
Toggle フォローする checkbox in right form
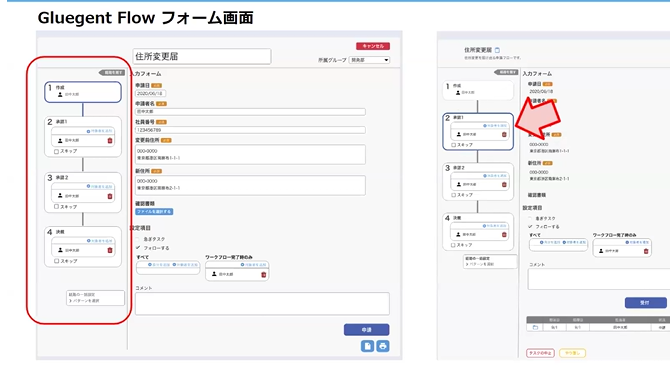(x=530, y=227)
